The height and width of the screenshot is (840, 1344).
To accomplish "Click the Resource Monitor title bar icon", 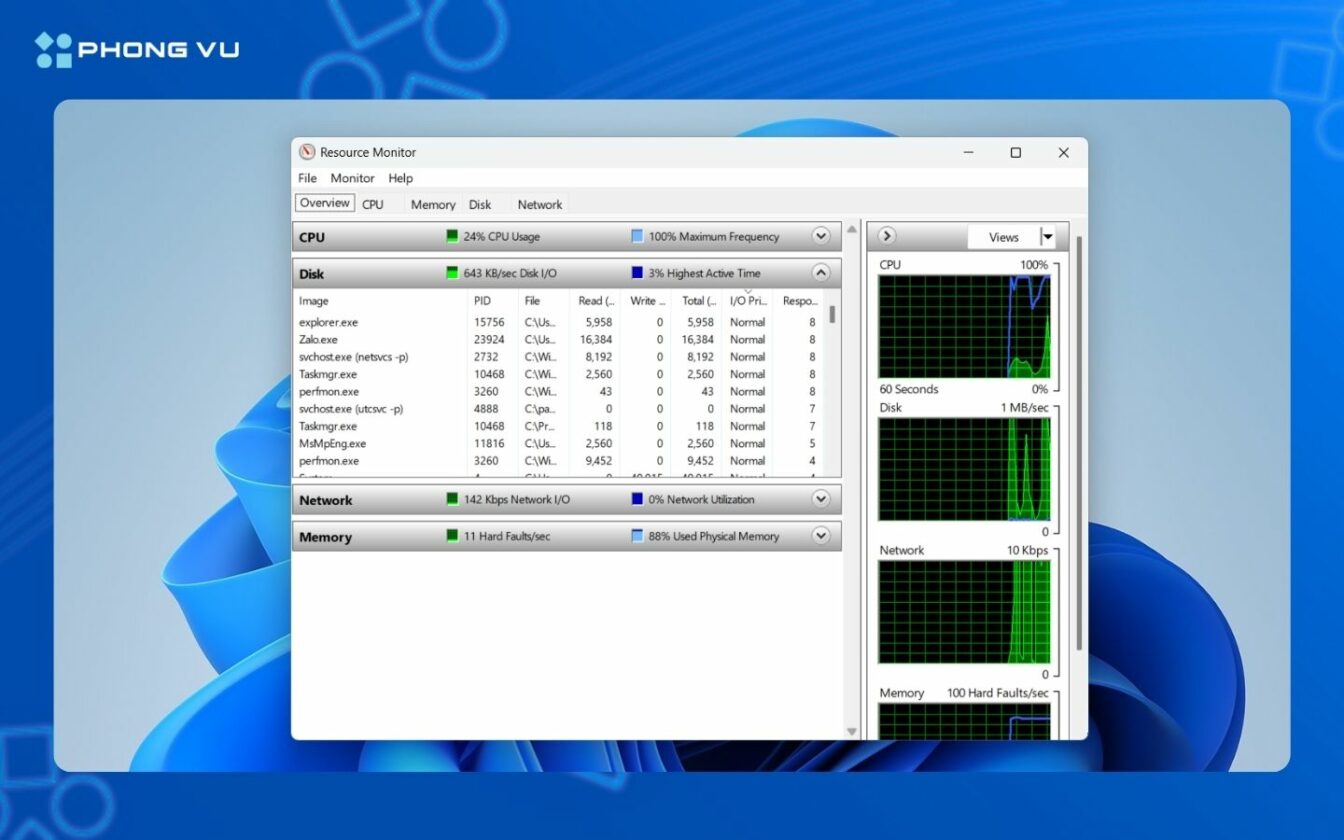I will coord(307,152).
